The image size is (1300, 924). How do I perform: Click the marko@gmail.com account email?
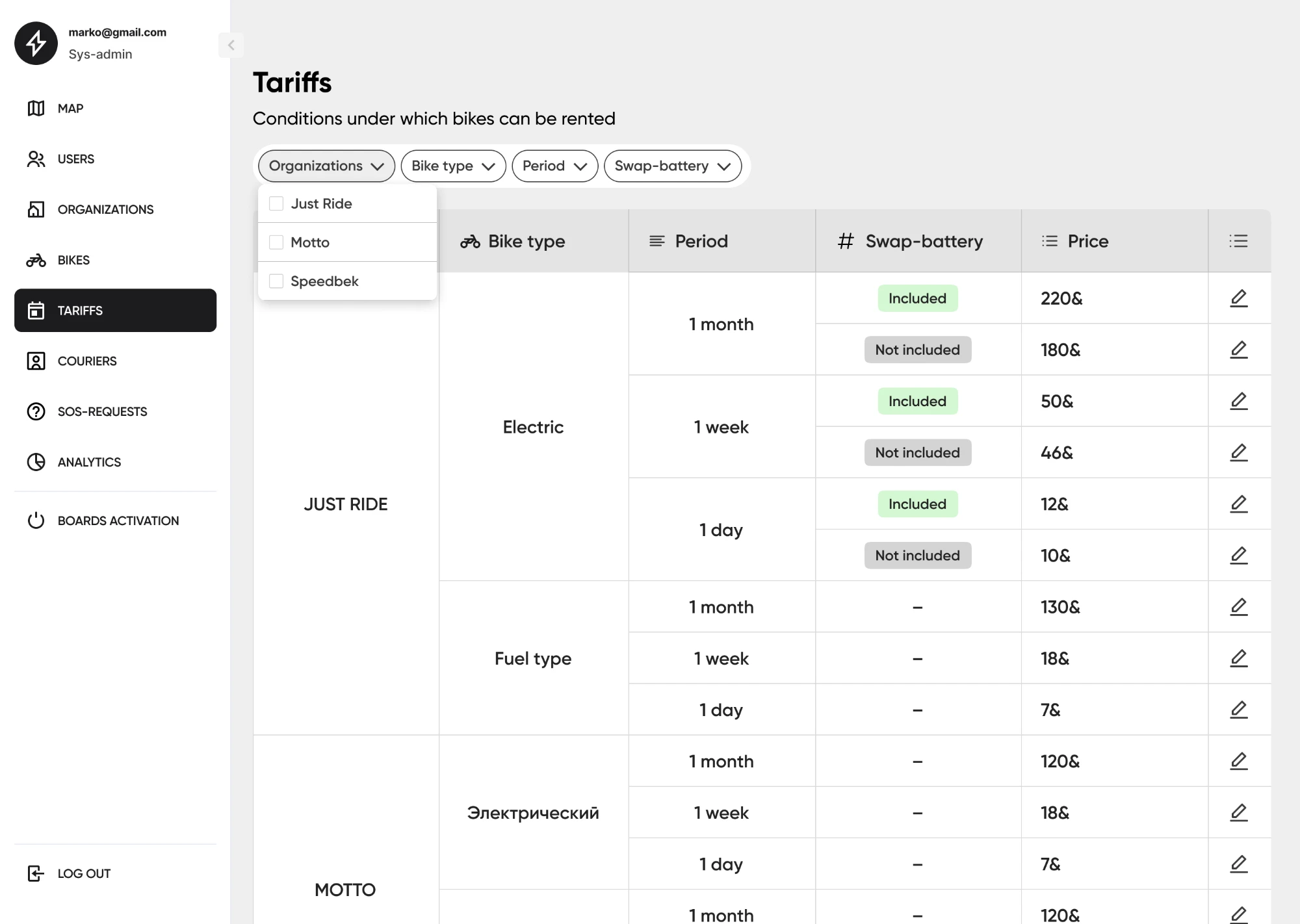click(118, 32)
